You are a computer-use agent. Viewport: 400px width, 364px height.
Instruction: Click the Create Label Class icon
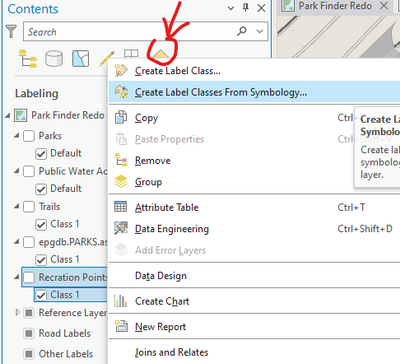coord(121,71)
